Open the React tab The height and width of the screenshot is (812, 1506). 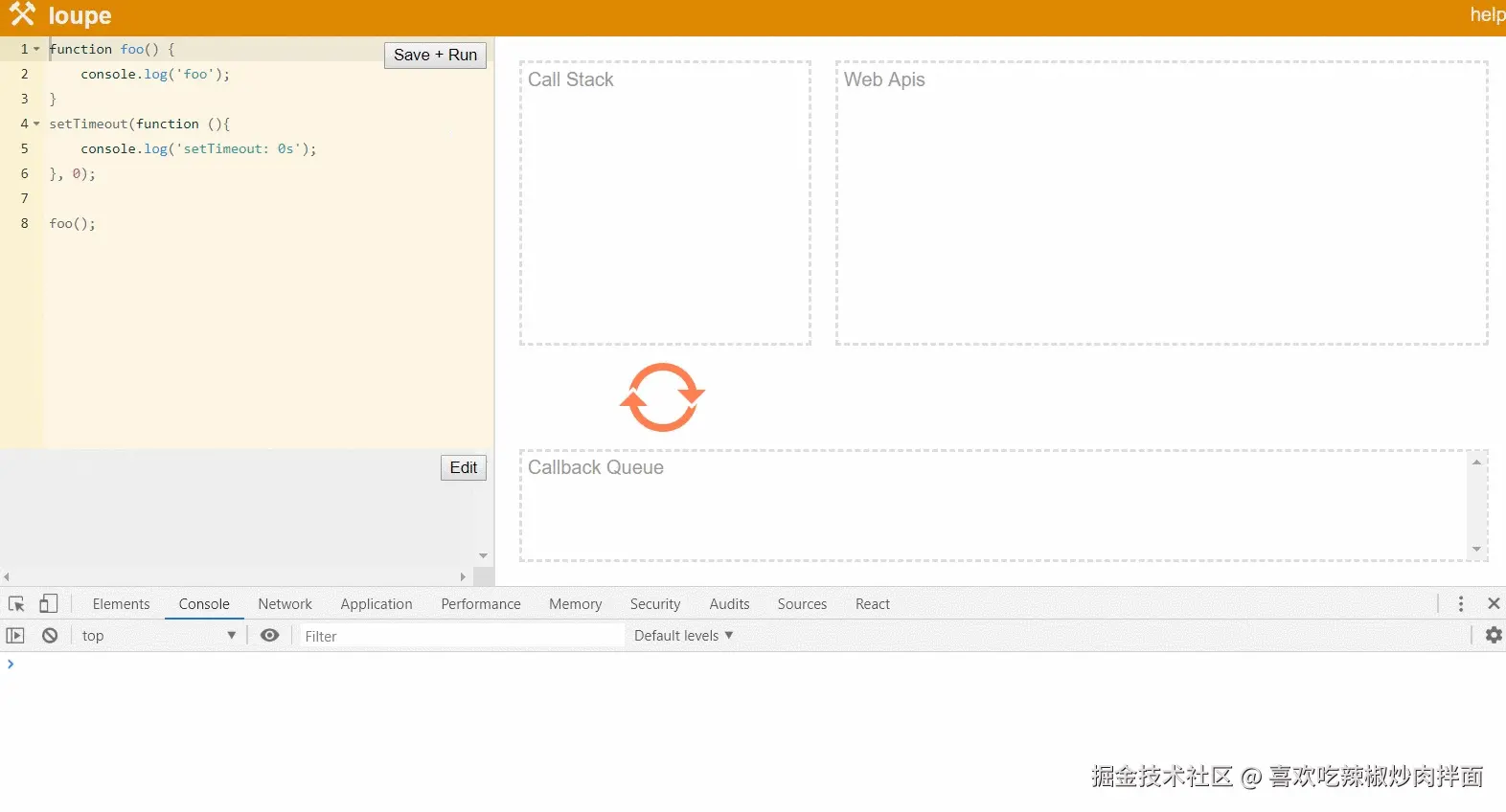873,604
